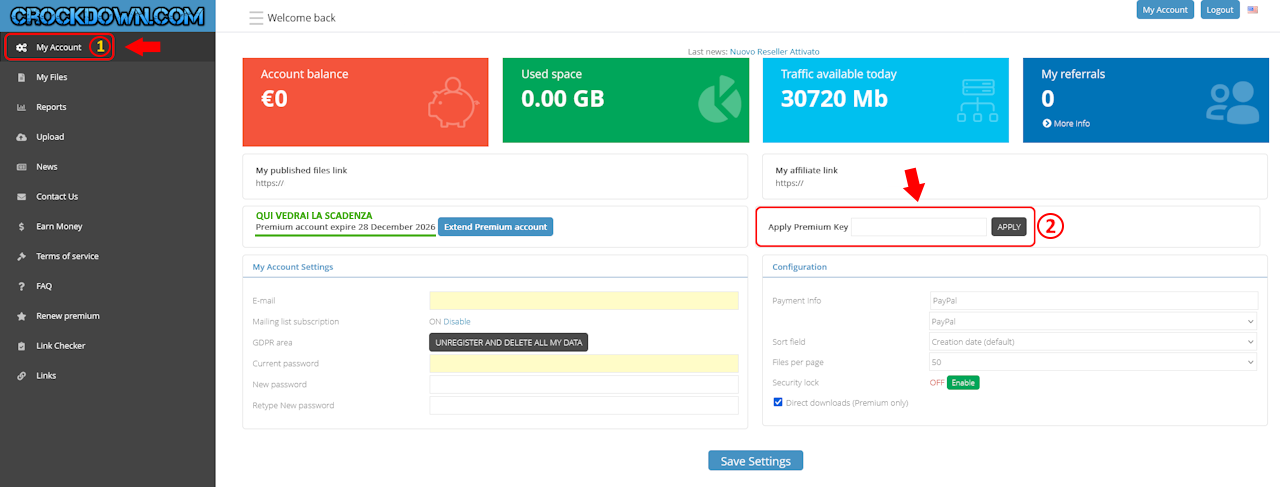Screen dimensions: 1280x487
Task: Open the Files per page dropdown
Action: (1093, 362)
